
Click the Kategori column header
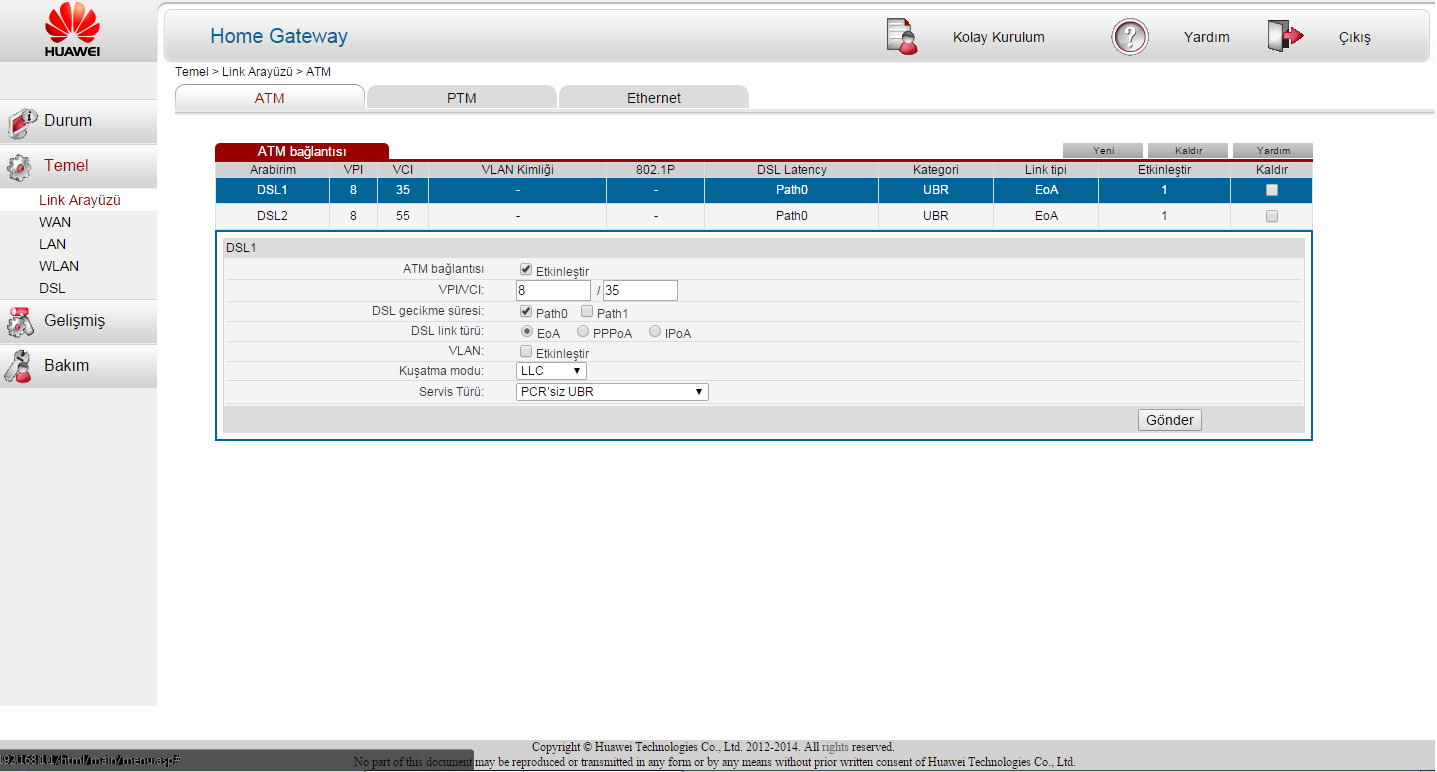point(936,170)
